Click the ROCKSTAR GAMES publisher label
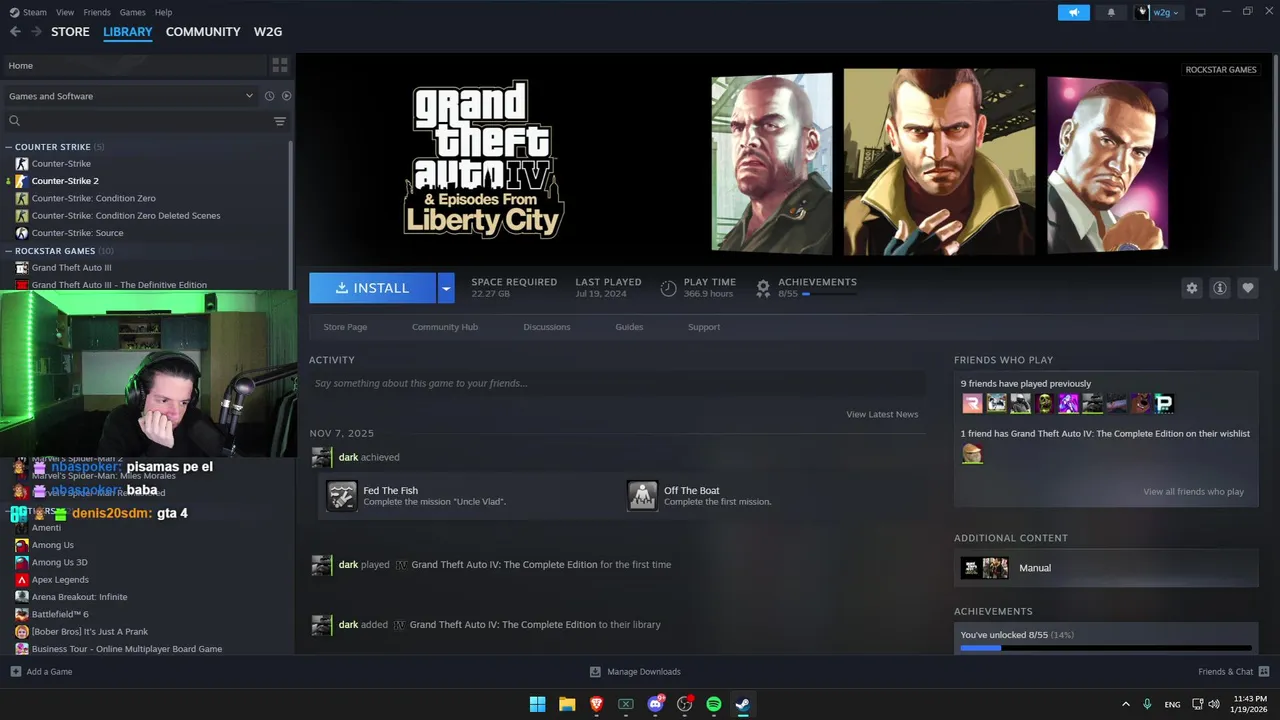 click(x=1221, y=70)
